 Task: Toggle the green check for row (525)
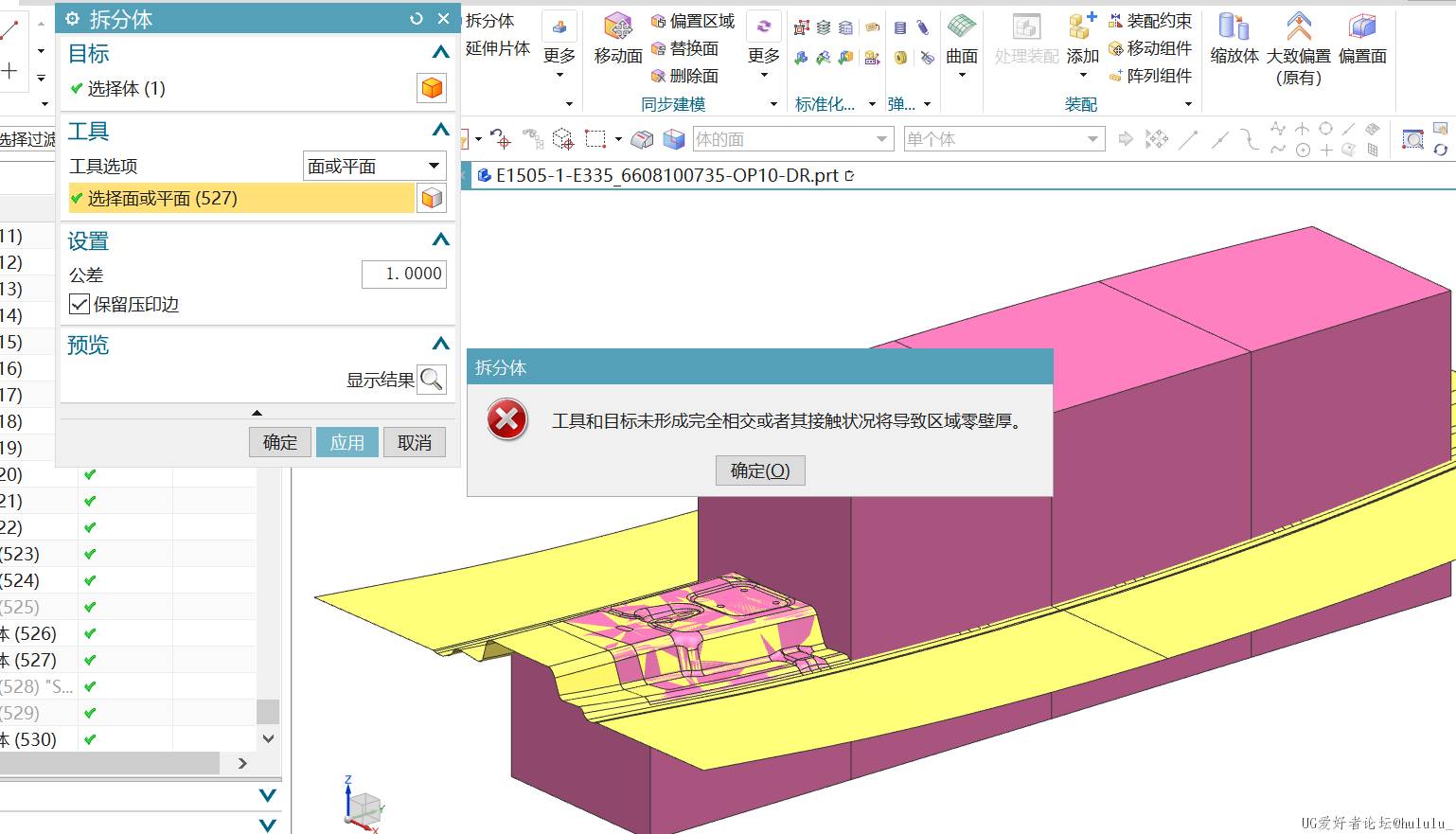(x=90, y=607)
